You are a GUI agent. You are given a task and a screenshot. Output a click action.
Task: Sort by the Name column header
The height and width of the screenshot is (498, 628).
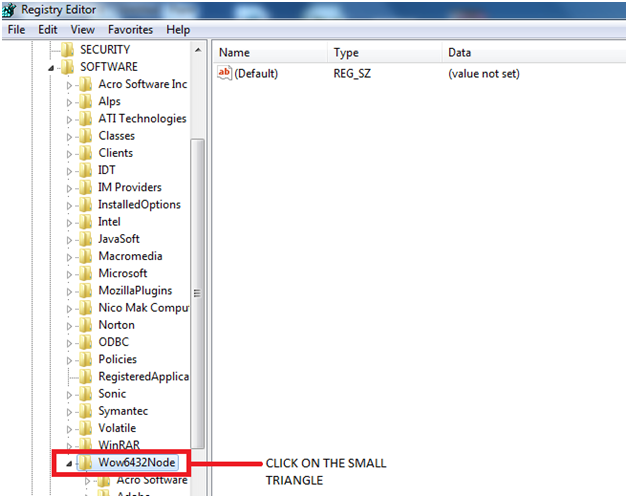[234, 52]
